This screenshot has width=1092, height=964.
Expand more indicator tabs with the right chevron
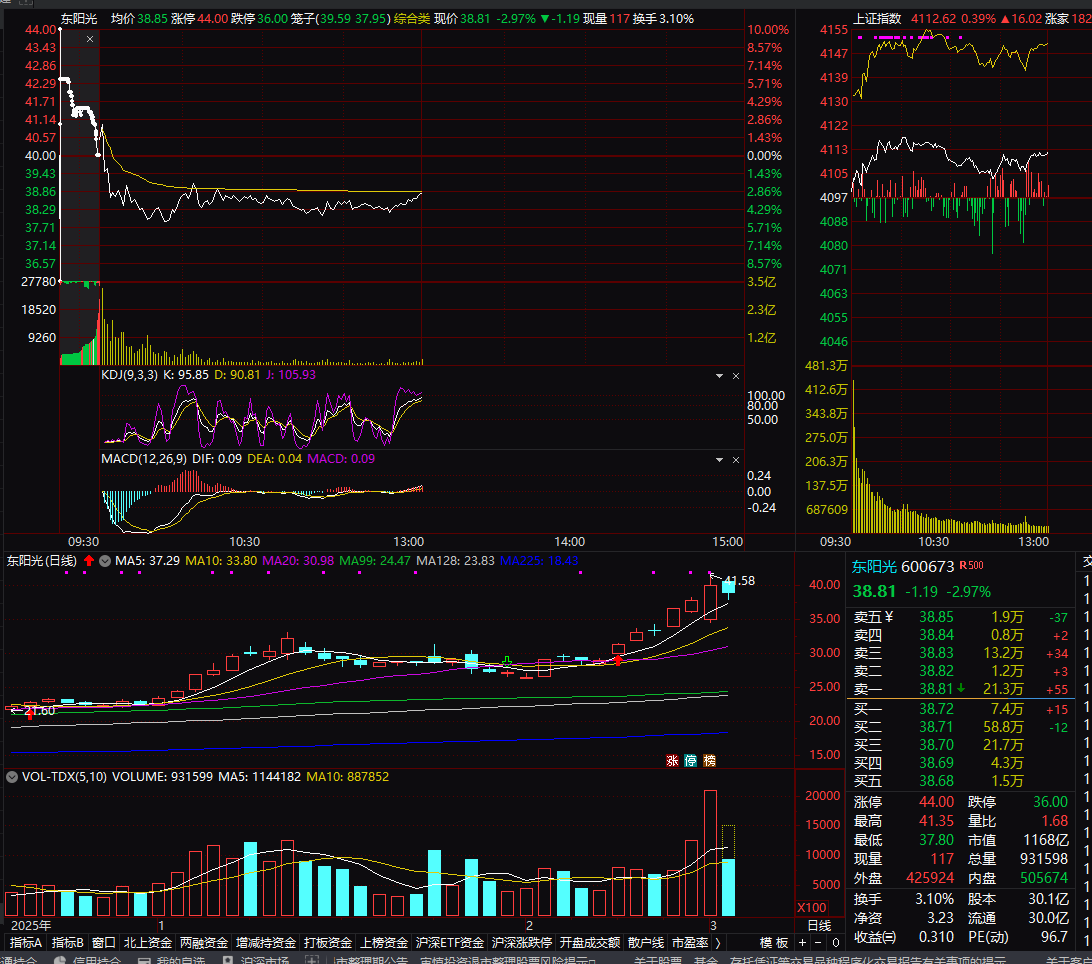click(x=717, y=942)
